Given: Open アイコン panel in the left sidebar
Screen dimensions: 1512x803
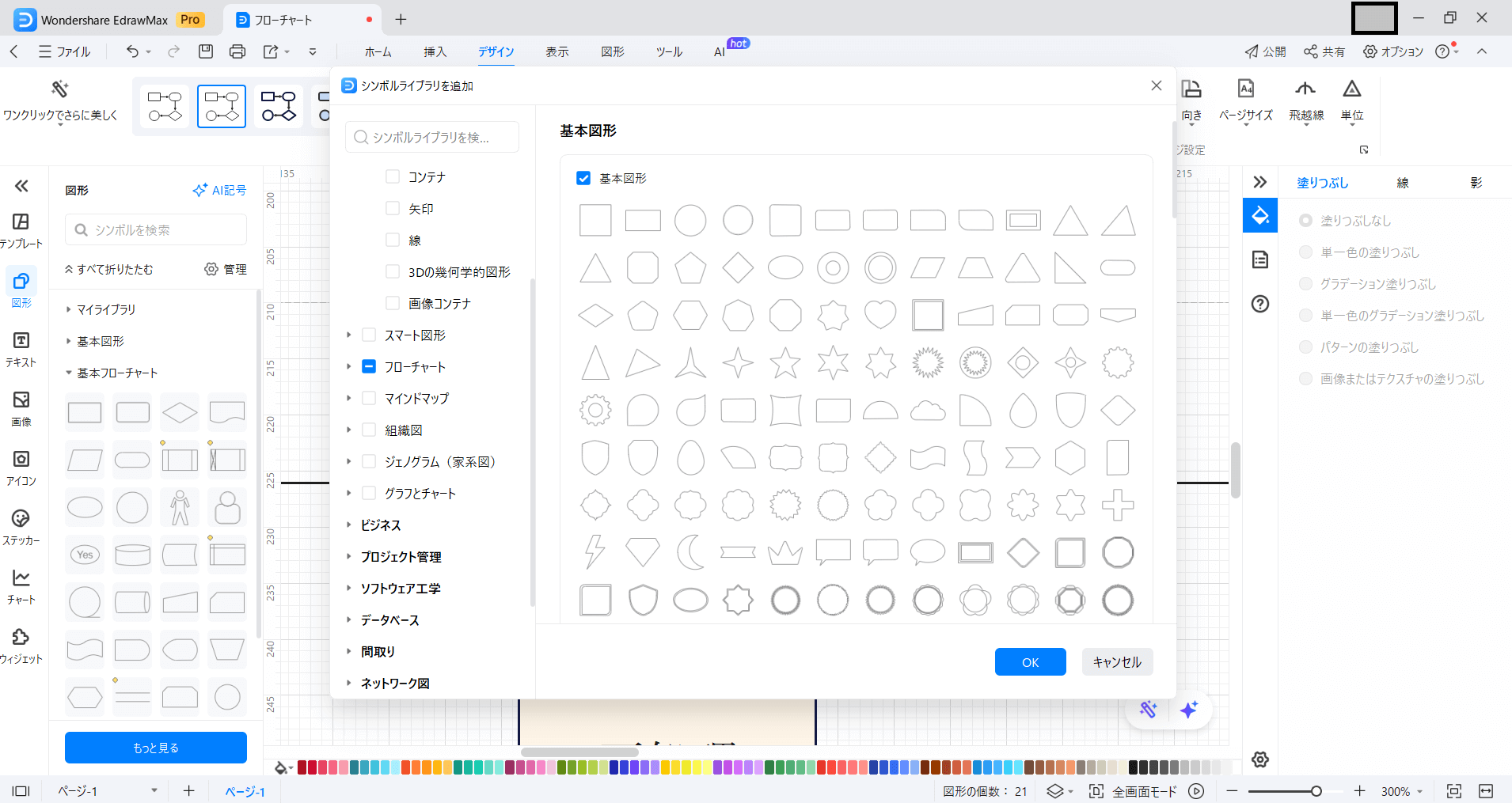Looking at the screenshot, I should click(21, 468).
